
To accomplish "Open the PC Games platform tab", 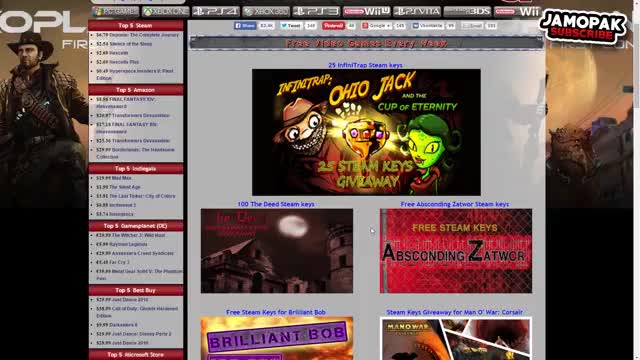I will (x=116, y=11).
